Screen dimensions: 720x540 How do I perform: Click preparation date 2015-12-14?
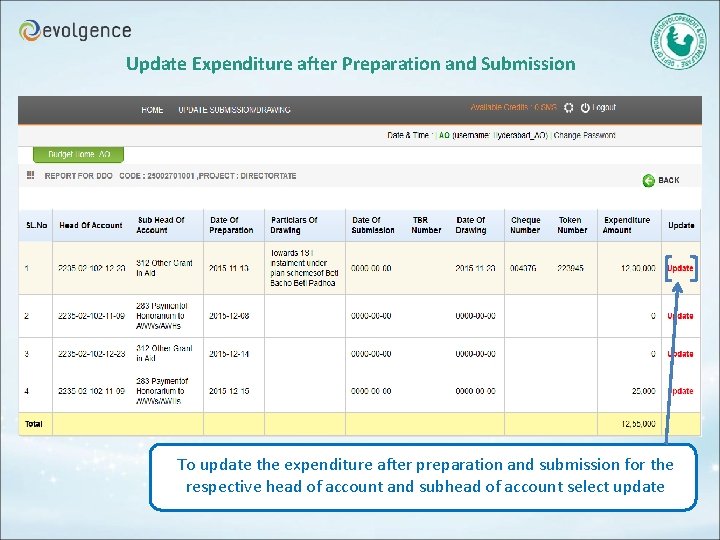coord(229,354)
